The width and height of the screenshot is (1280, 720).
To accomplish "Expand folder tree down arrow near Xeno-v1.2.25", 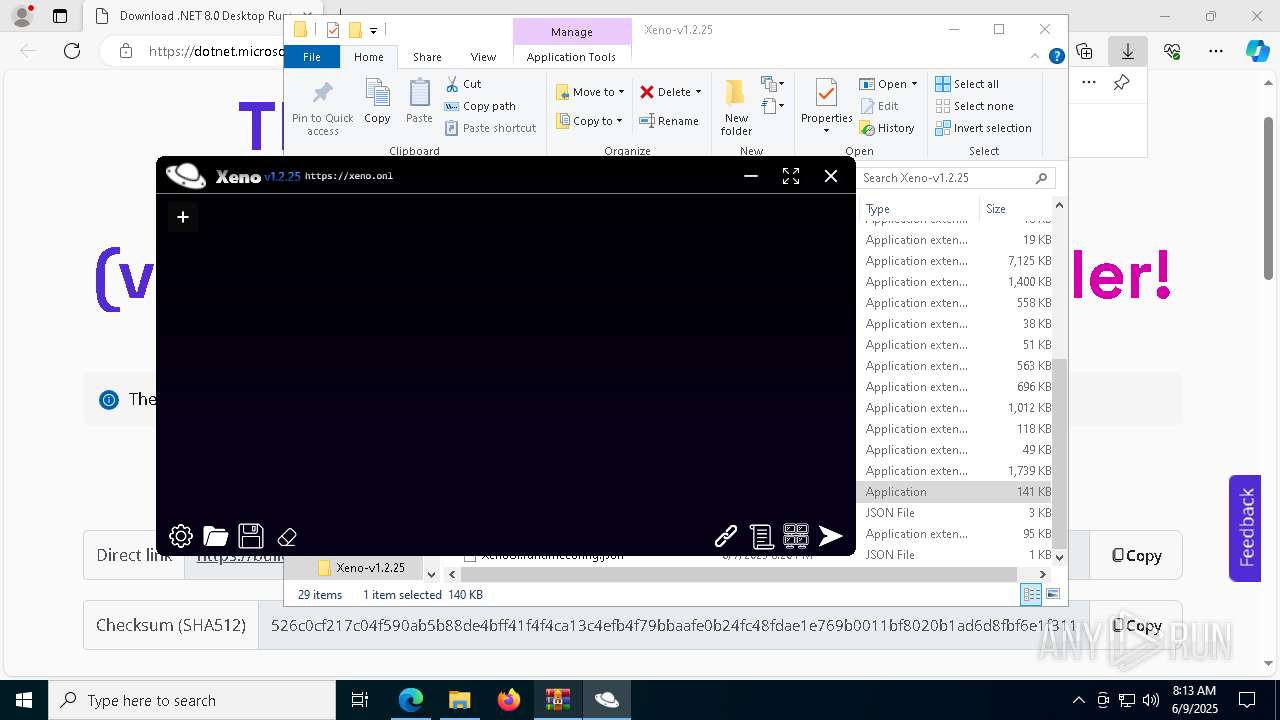I will pyautogui.click(x=431, y=574).
